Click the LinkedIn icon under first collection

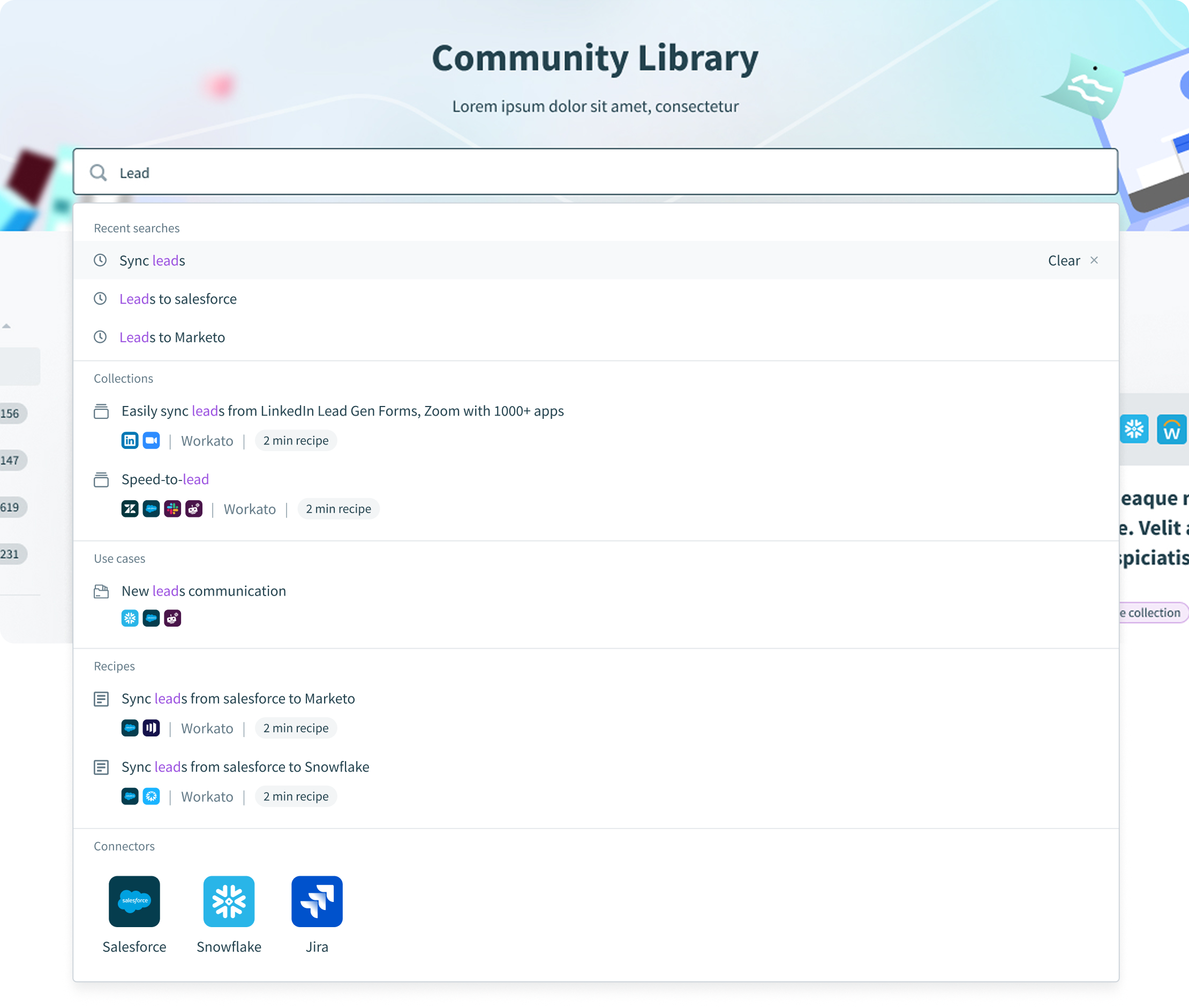(x=130, y=441)
